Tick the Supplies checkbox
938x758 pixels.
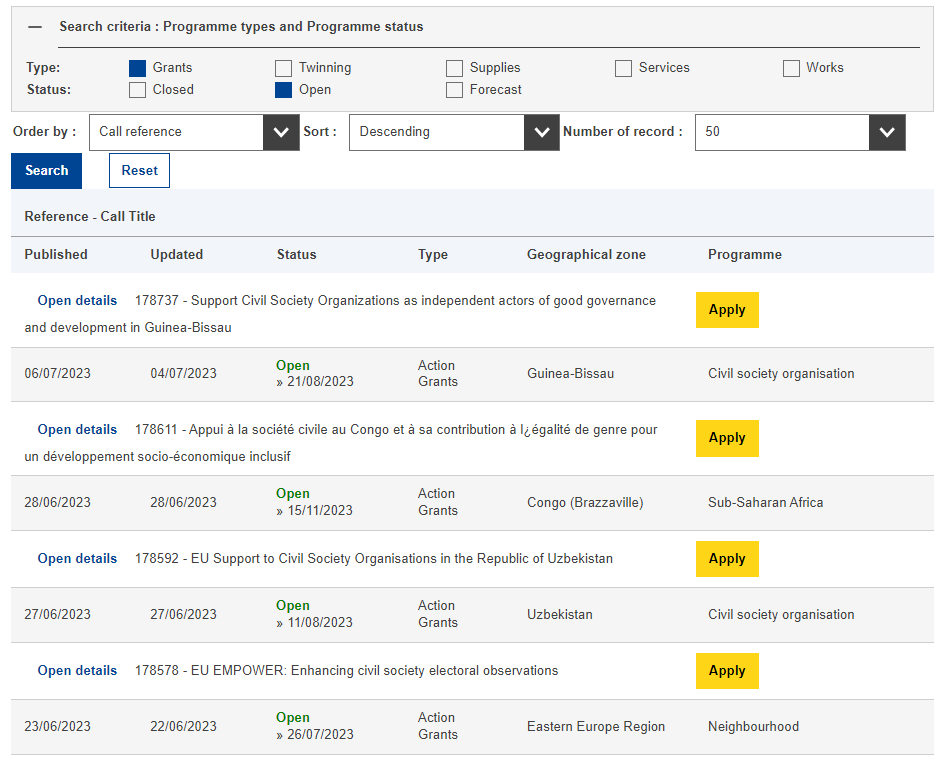click(454, 68)
